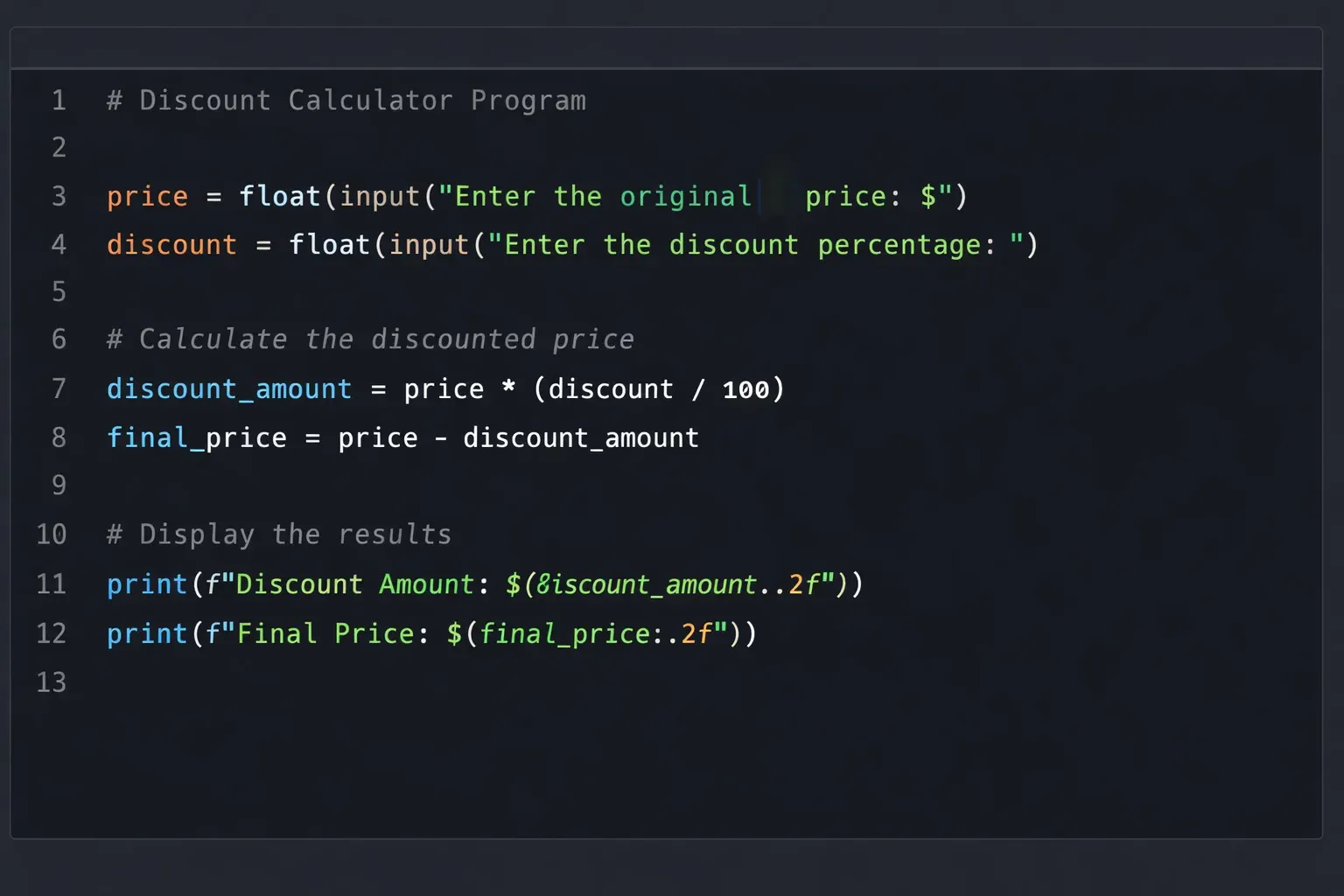Click line number 3 in the gutter

(59, 196)
